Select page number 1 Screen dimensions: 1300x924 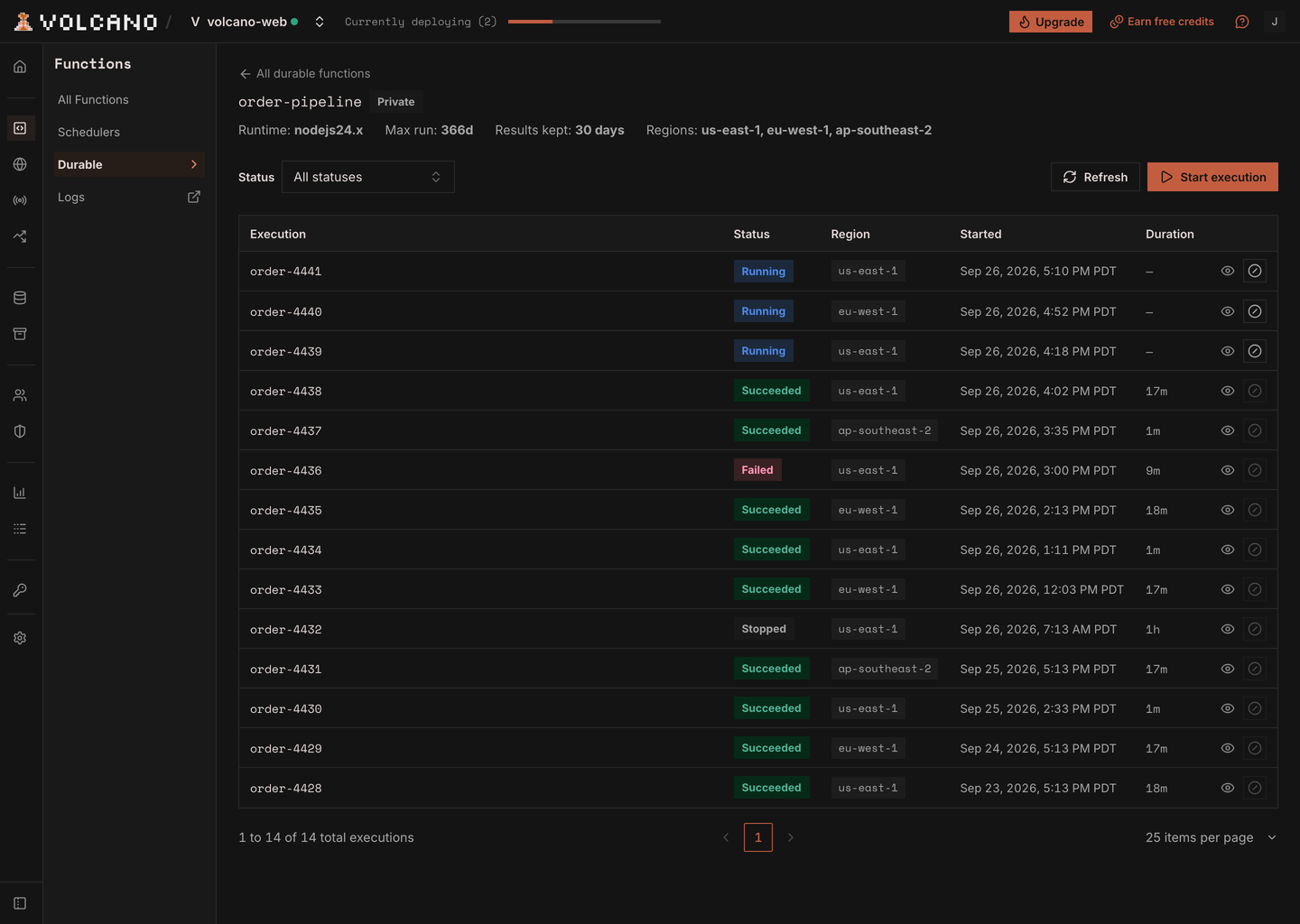tap(758, 837)
